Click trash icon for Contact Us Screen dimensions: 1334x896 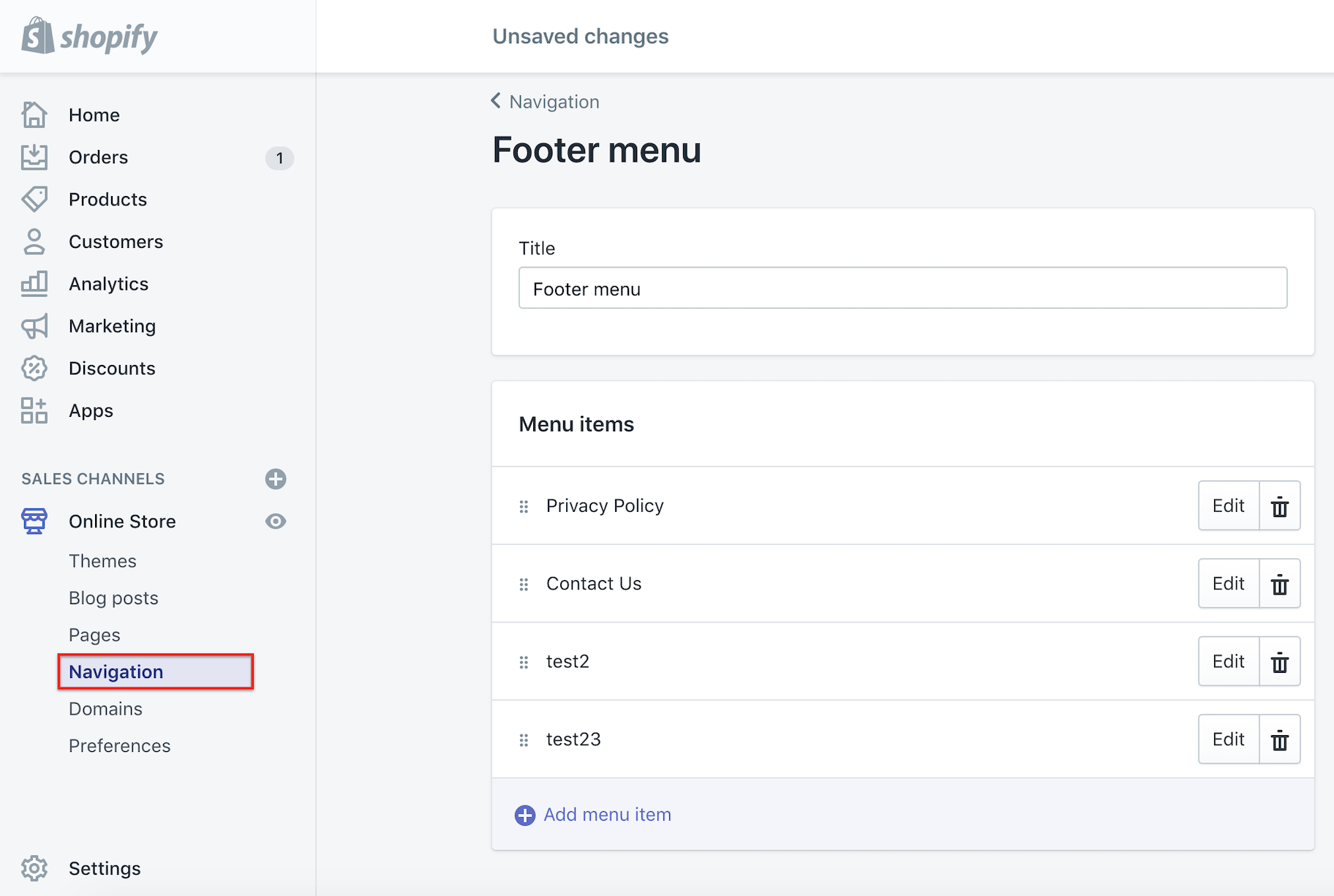click(1279, 584)
